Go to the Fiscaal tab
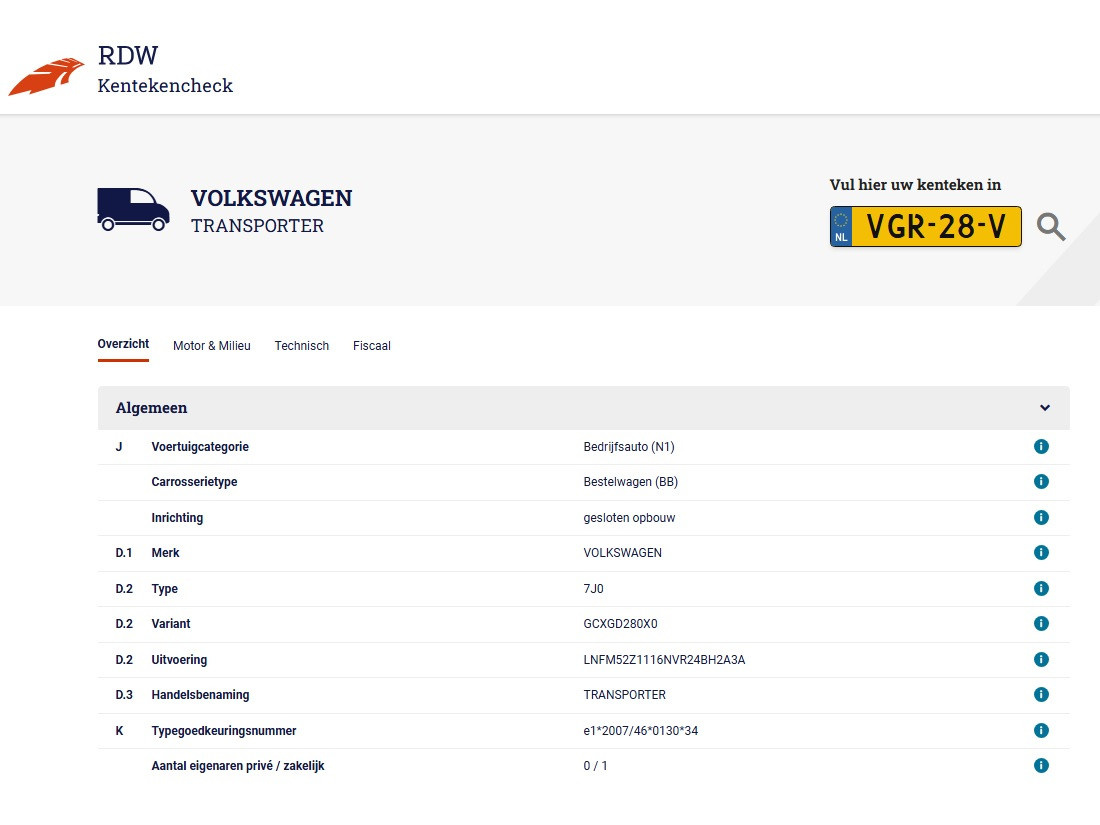Screen dimensions: 1100x825 click(372, 346)
